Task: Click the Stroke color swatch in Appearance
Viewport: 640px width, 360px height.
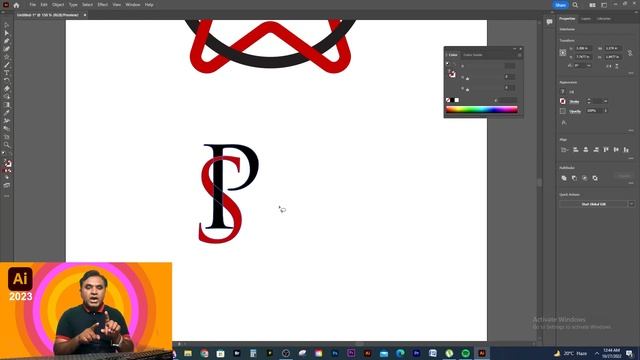Action: tap(563, 101)
